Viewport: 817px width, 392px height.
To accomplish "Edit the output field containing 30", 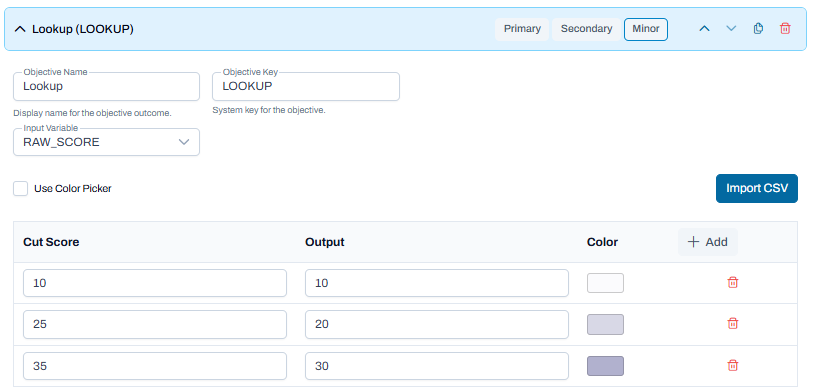I will (x=437, y=366).
